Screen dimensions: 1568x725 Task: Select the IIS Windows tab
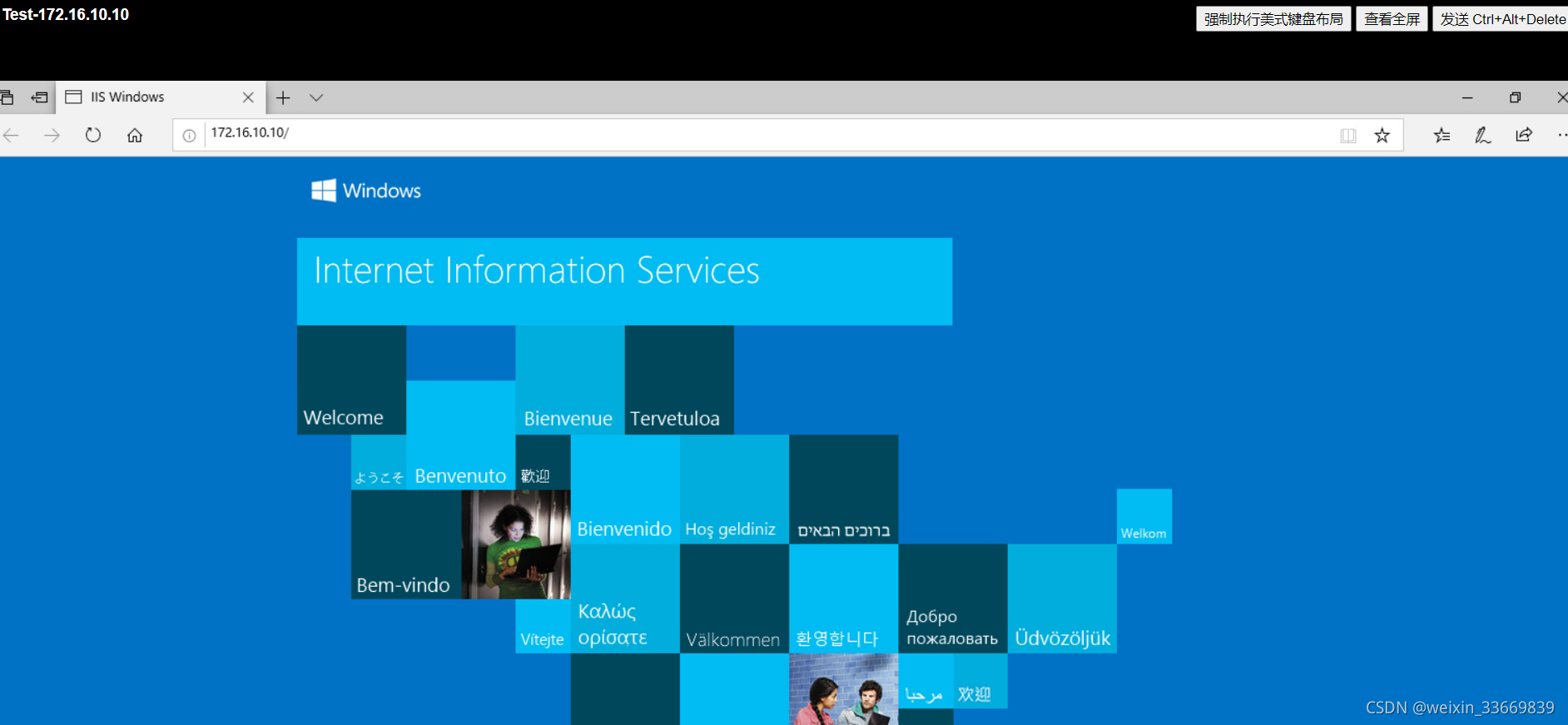[x=161, y=97]
